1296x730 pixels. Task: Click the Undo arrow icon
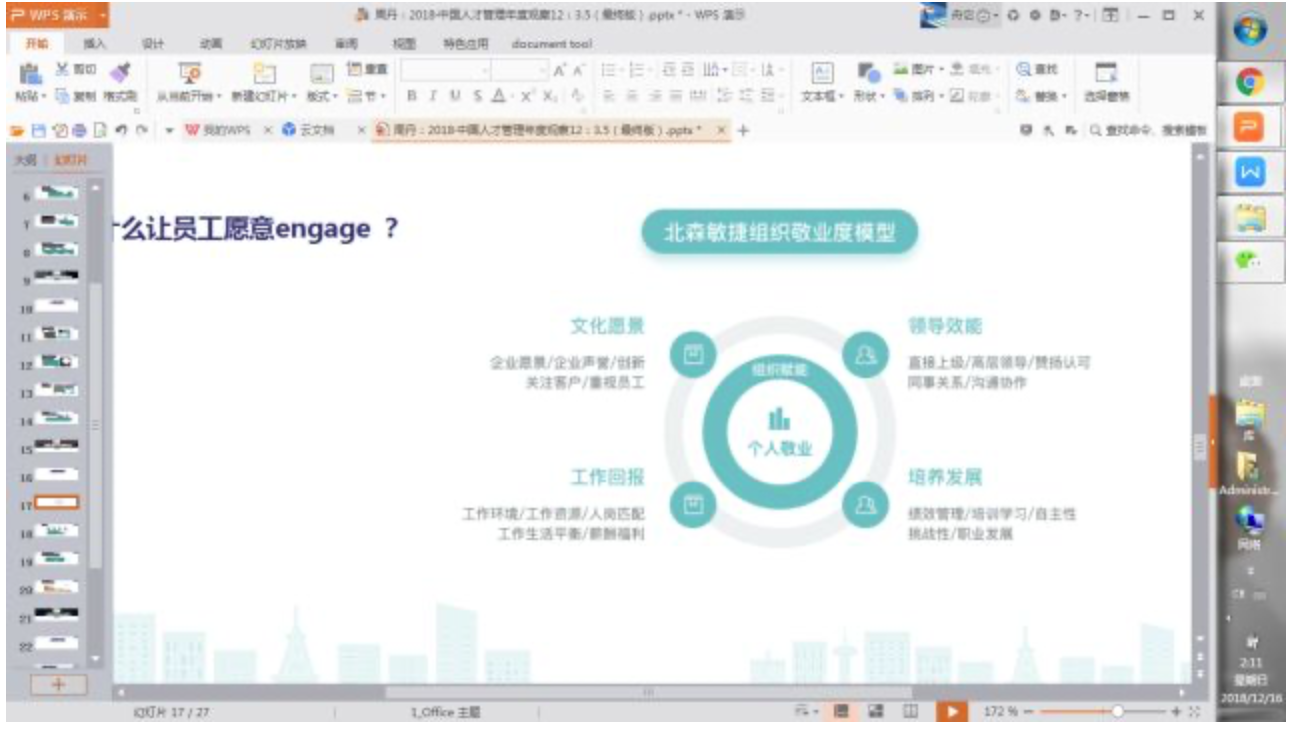pos(120,131)
